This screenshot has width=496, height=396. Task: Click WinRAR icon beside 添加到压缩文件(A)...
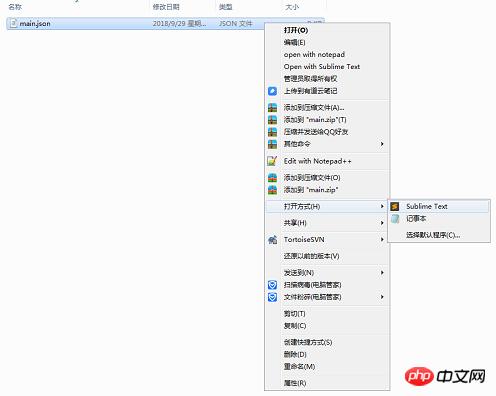(272, 108)
